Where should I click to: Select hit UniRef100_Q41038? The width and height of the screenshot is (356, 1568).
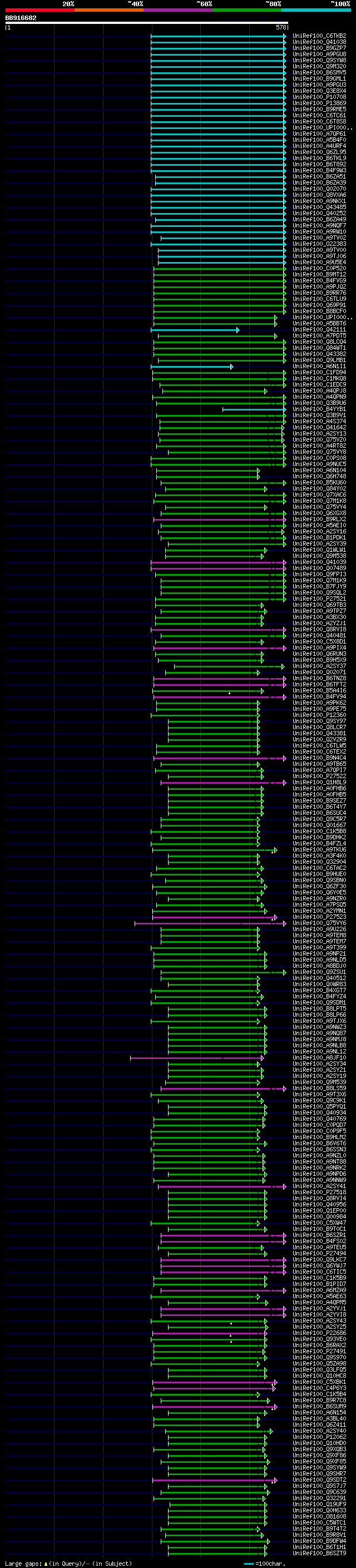pos(319,42)
